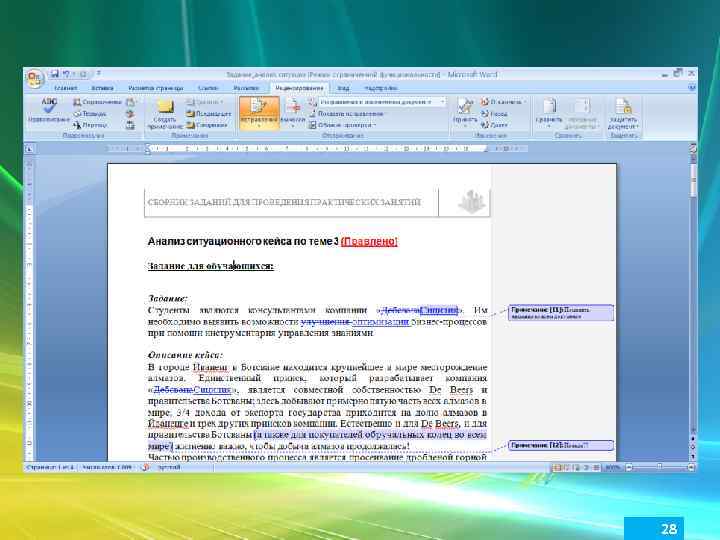
Task: Reject change with Отклонить button
Action: pos(503,102)
